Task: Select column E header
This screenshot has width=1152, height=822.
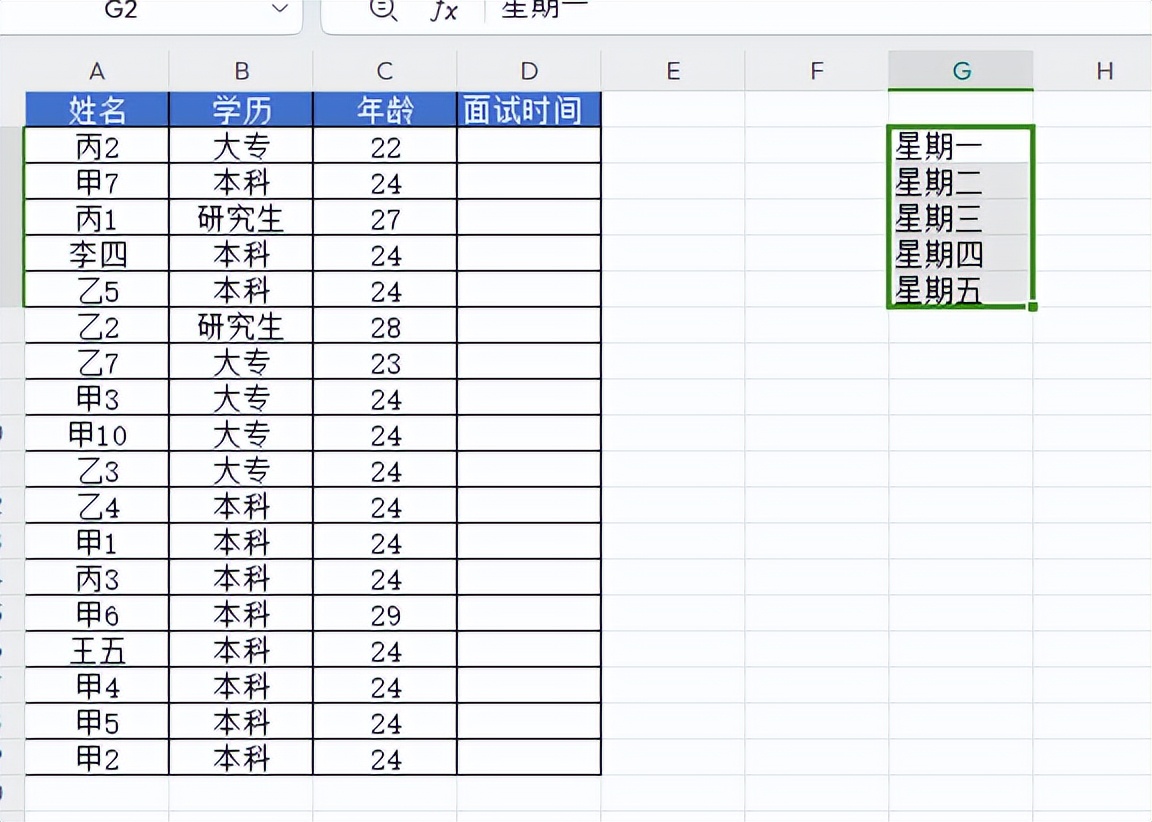Action: pyautogui.click(x=673, y=71)
